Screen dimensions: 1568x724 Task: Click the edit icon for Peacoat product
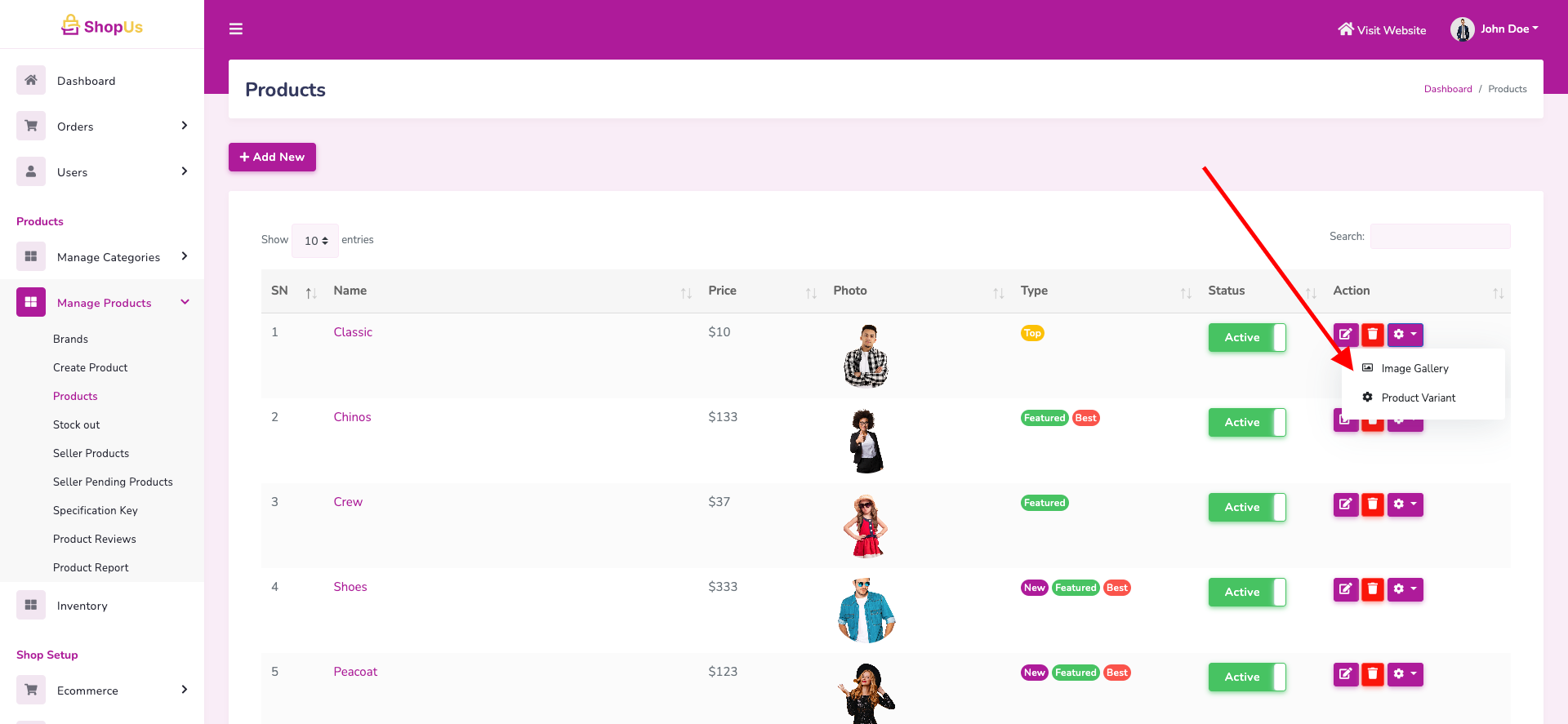[1345, 674]
